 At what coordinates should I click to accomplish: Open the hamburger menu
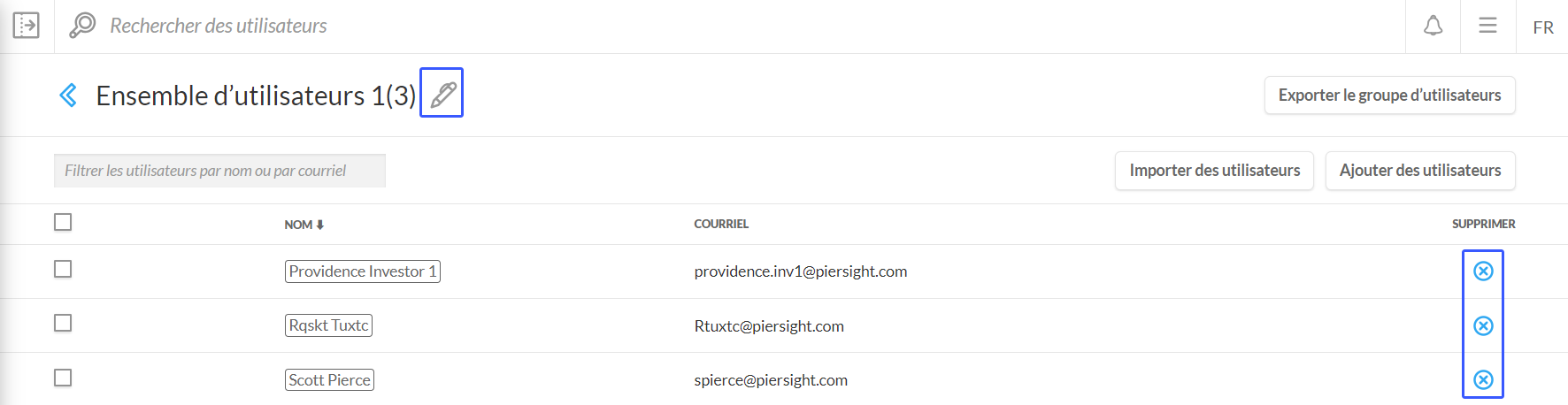pos(1487,26)
